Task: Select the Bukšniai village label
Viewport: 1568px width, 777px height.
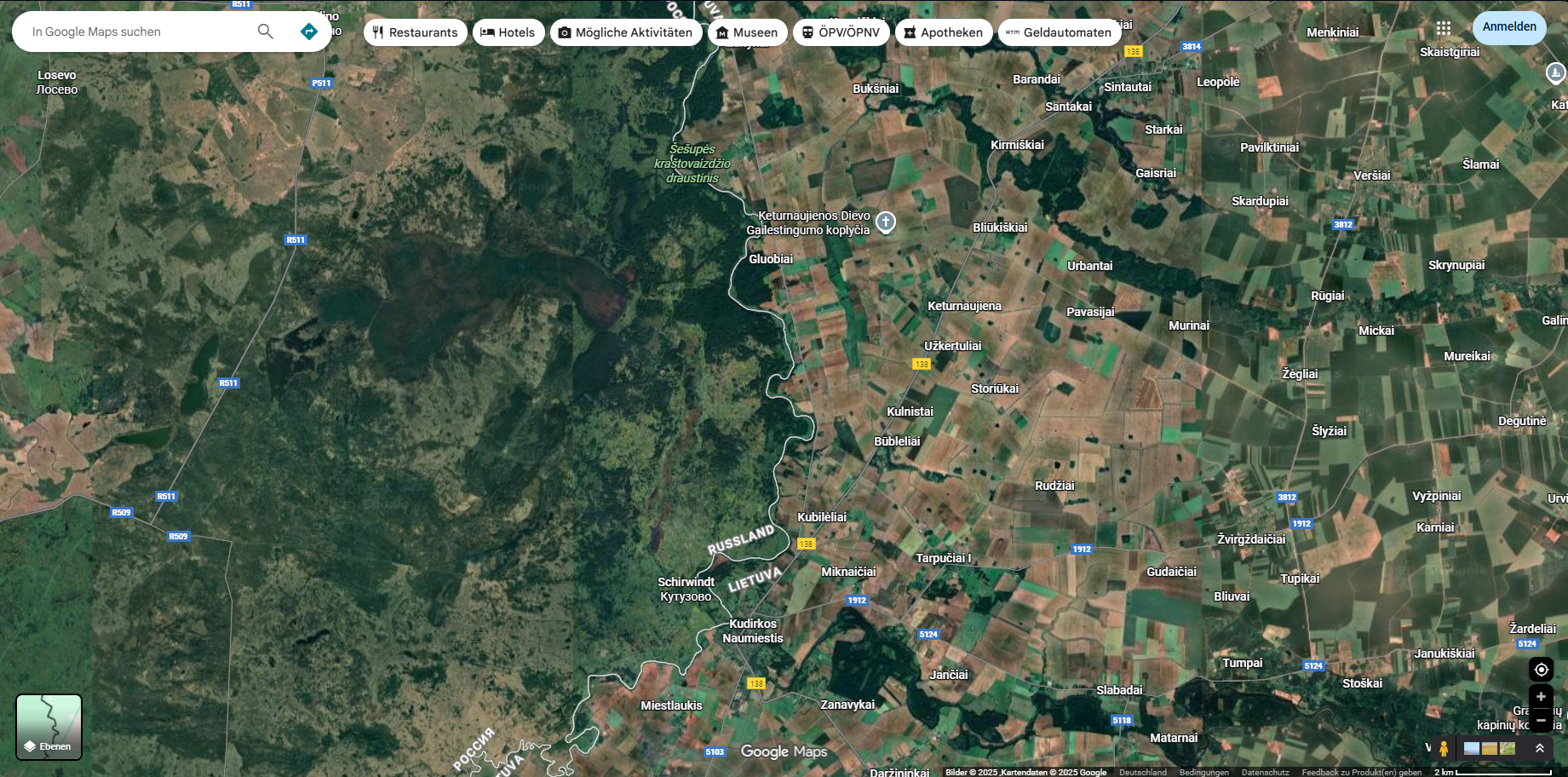Action: tap(876, 89)
